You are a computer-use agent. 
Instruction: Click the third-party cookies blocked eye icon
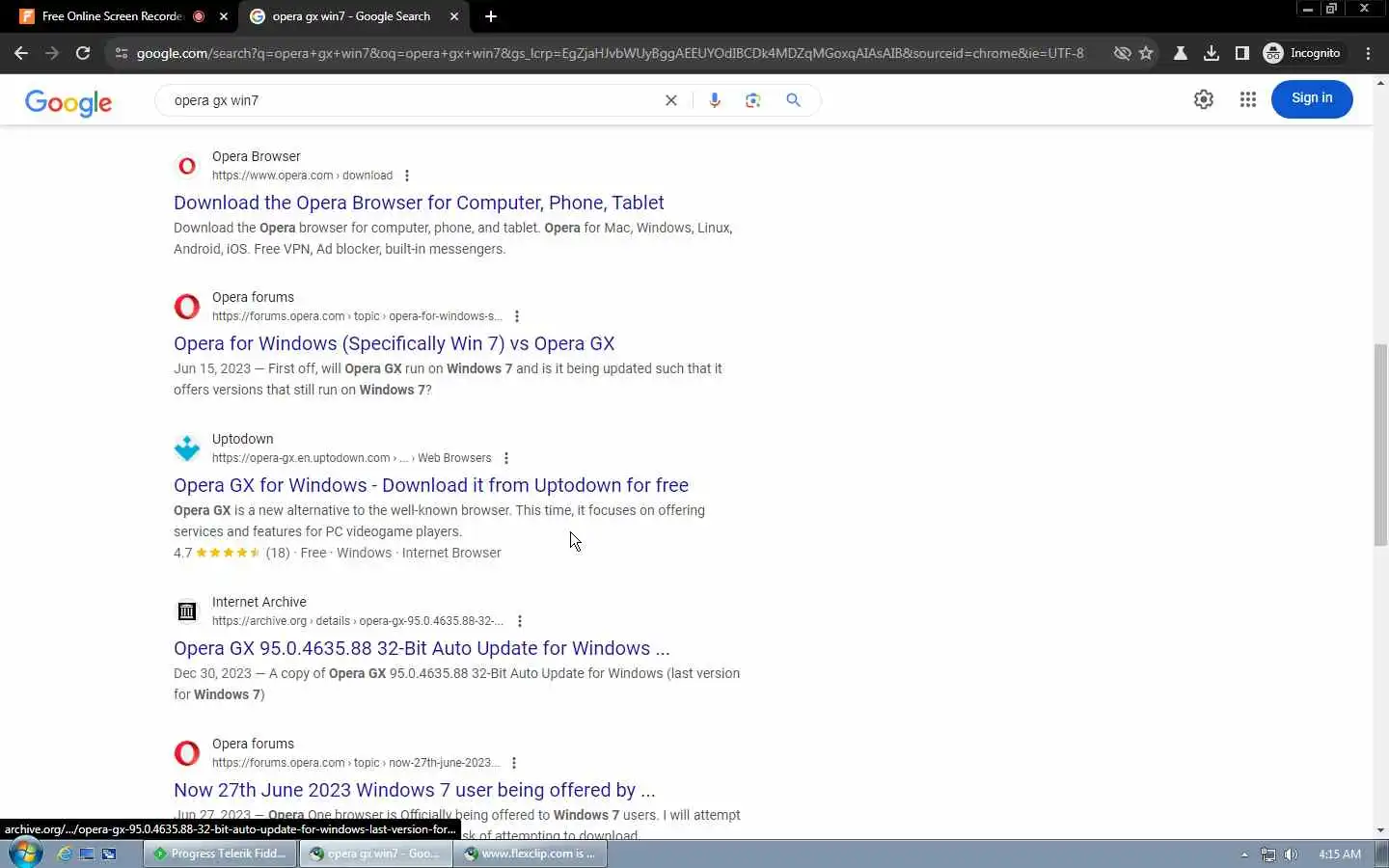click(x=1122, y=53)
